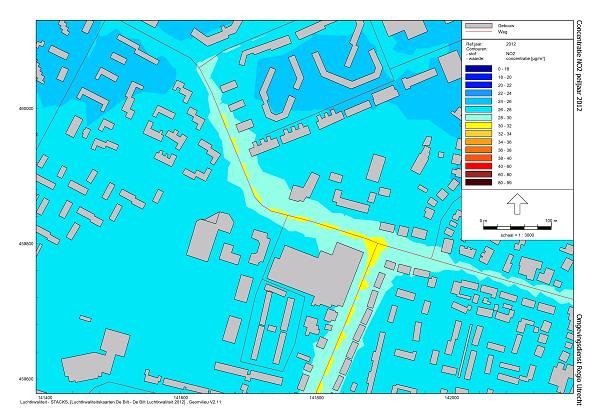Select the dark blue 0 - 18 swatch
The image size is (595, 419).
[479, 69]
